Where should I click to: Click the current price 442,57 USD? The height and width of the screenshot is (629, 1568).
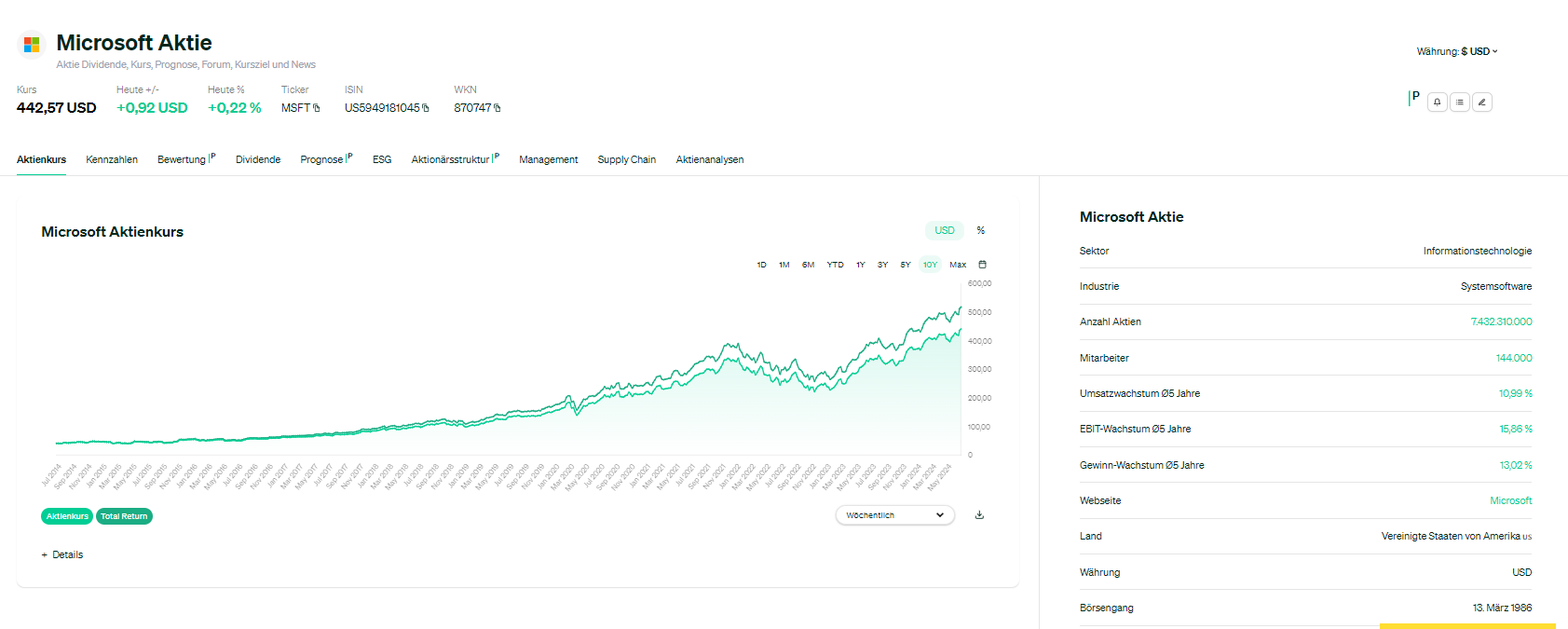pos(57,108)
